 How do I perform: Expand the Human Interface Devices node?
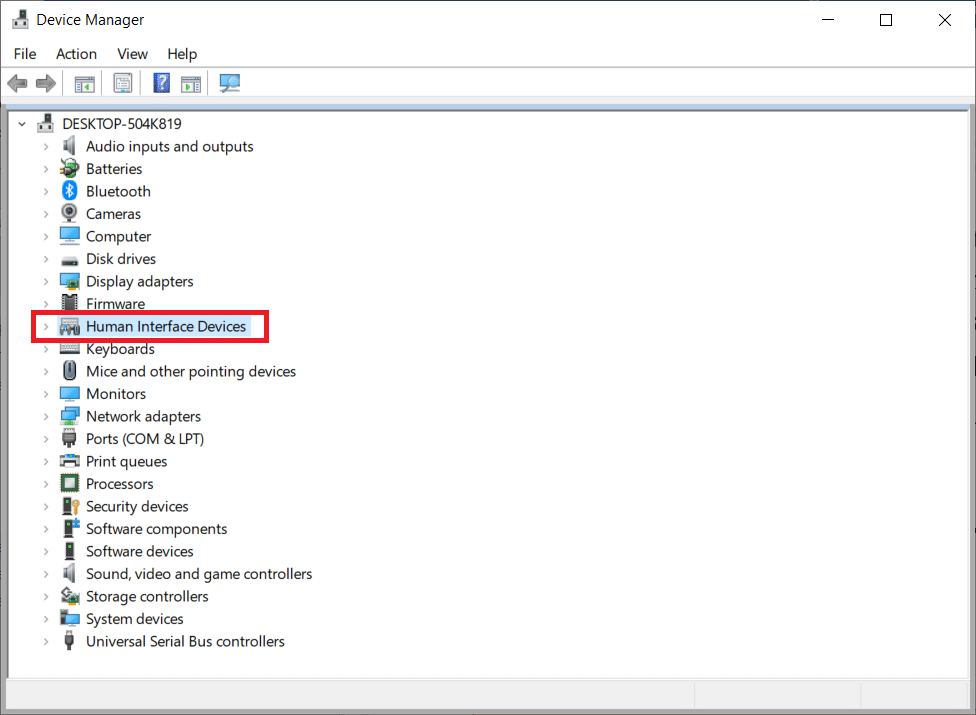point(45,327)
